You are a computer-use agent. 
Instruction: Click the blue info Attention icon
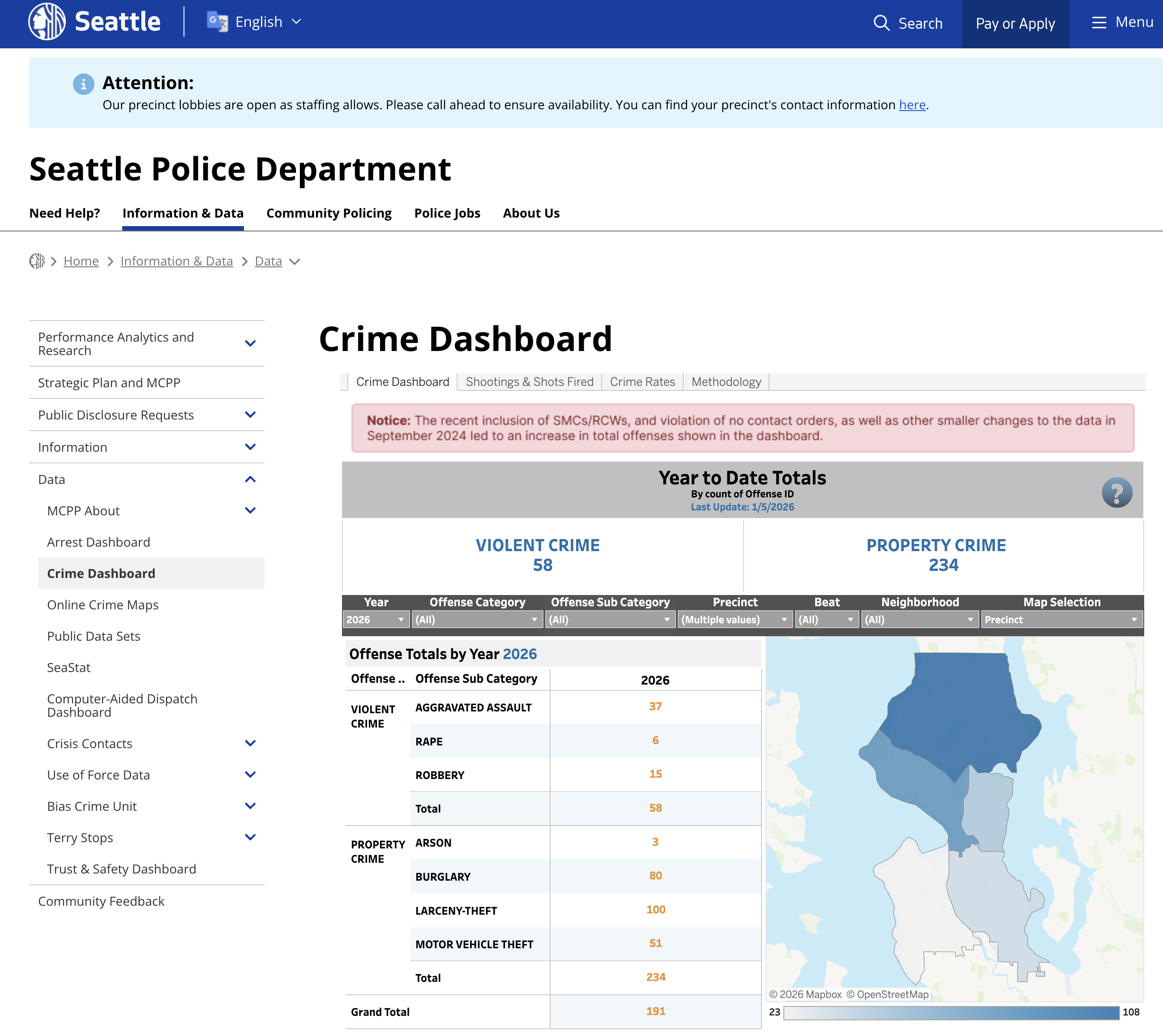pyautogui.click(x=83, y=84)
